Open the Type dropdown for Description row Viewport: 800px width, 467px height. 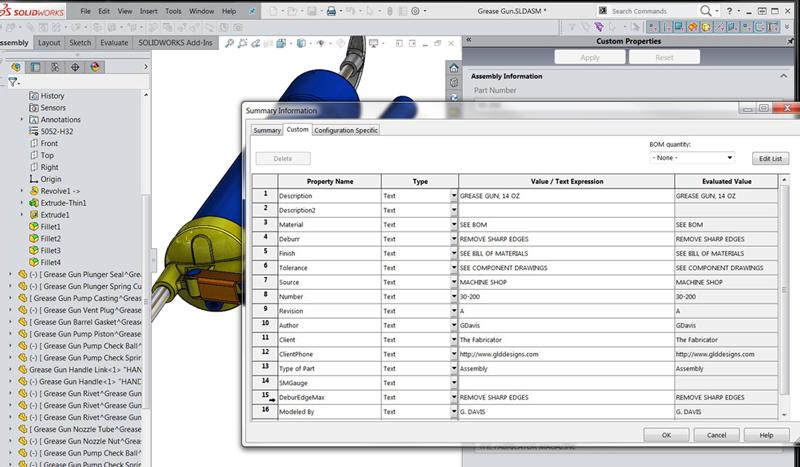click(454, 196)
